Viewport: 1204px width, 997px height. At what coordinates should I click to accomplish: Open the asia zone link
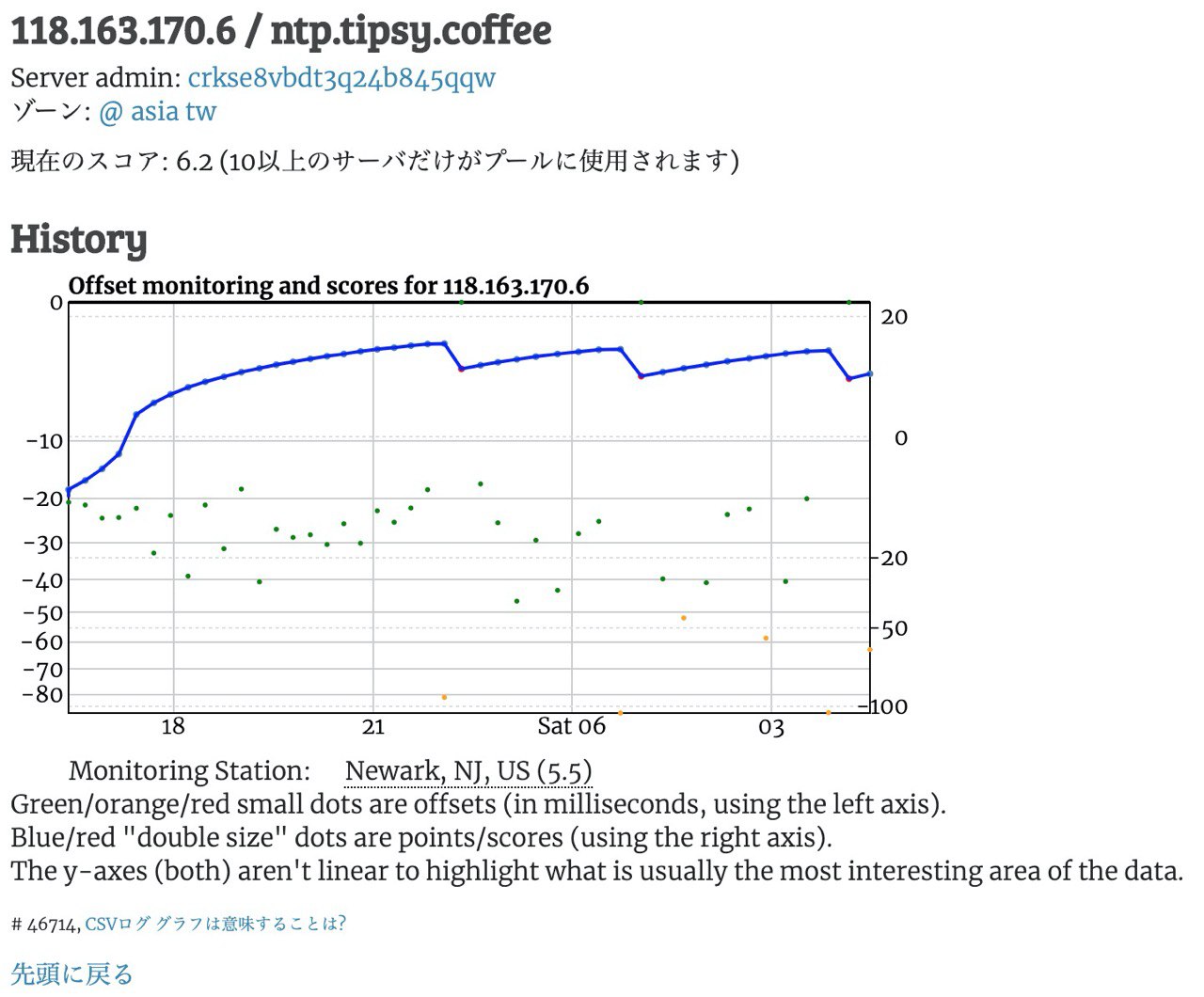click(154, 111)
